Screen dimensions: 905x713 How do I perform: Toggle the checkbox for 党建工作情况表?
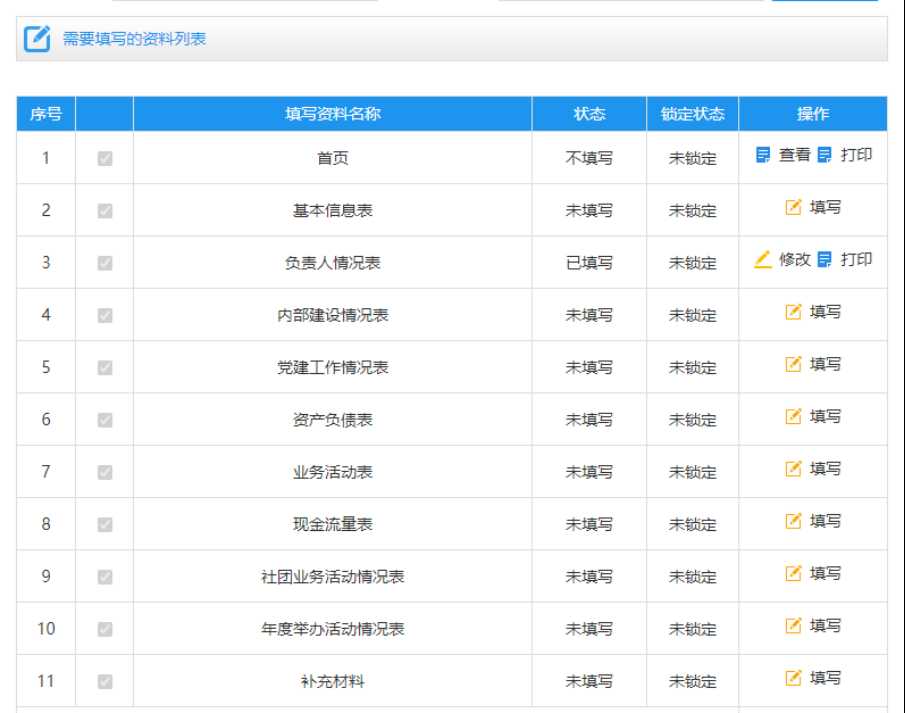coord(105,367)
